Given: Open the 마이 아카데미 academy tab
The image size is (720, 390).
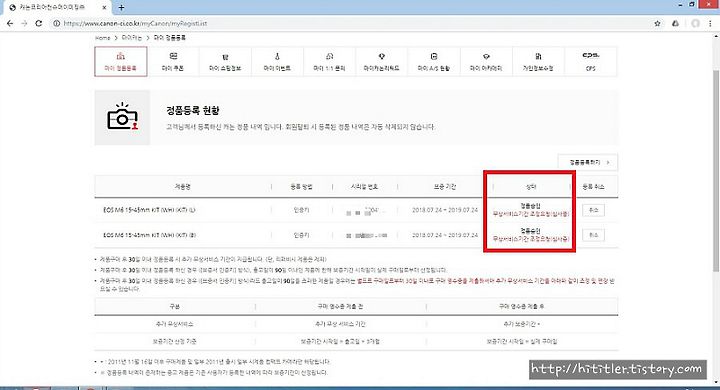Looking at the screenshot, I should coord(486,62).
